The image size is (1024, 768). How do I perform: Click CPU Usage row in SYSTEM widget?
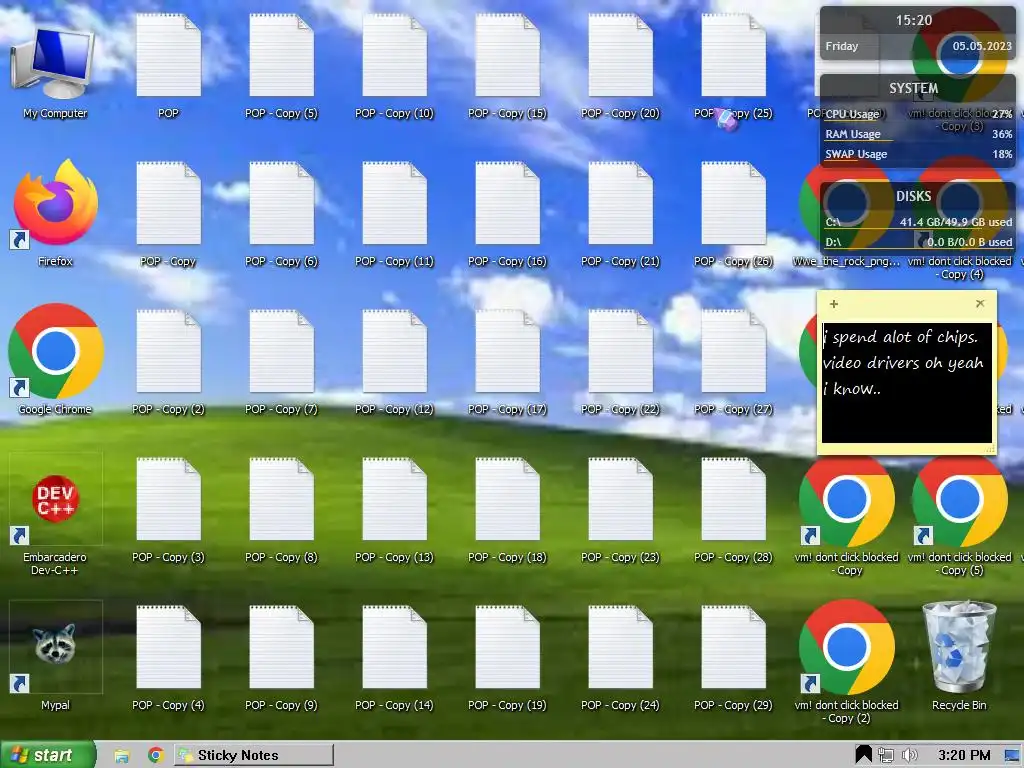[x=918, y=114]
